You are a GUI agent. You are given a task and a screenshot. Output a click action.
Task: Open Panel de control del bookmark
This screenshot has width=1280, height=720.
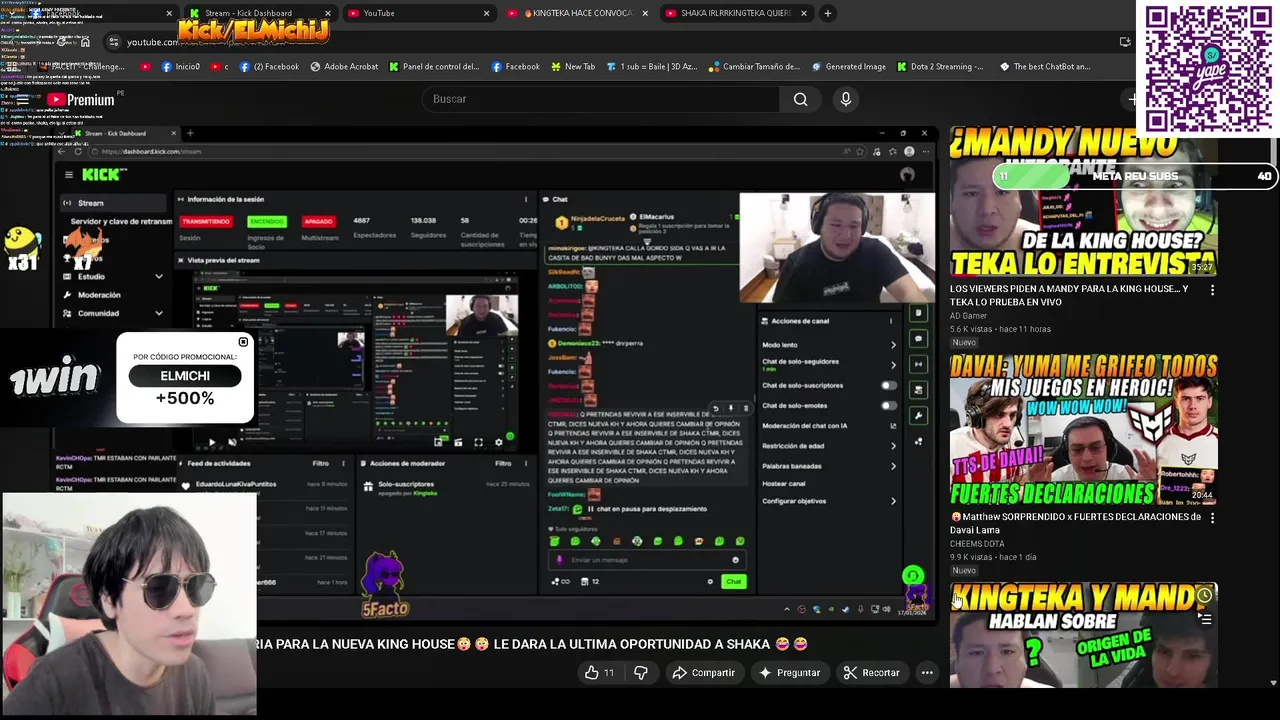coord(434,67)
